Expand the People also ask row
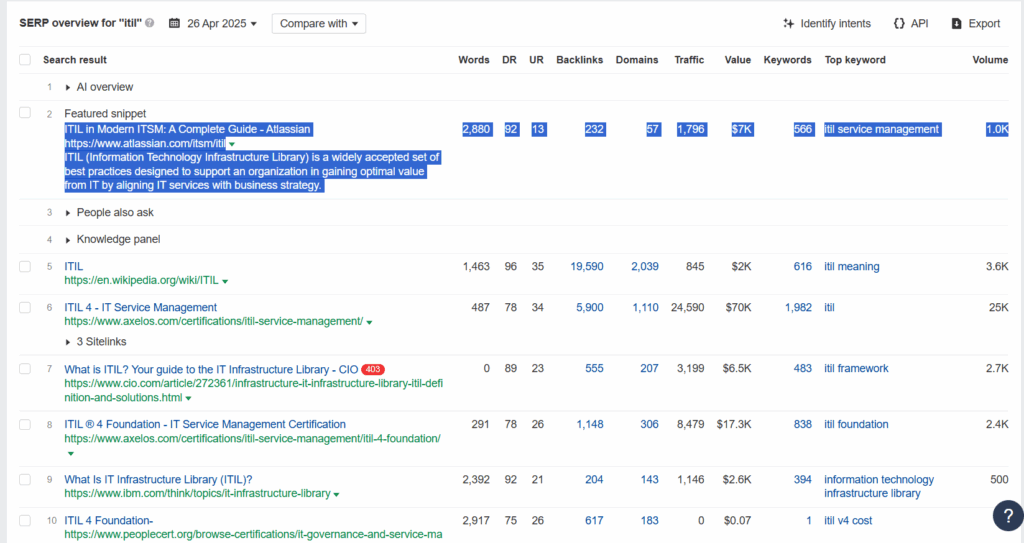Viewport: 1024px width, 543px height. tap(67, 213)
